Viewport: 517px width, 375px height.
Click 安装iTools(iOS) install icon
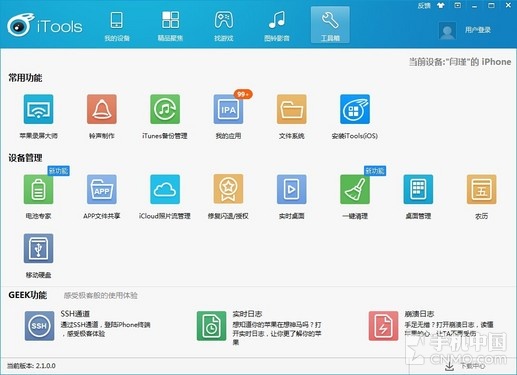(355, 109)
